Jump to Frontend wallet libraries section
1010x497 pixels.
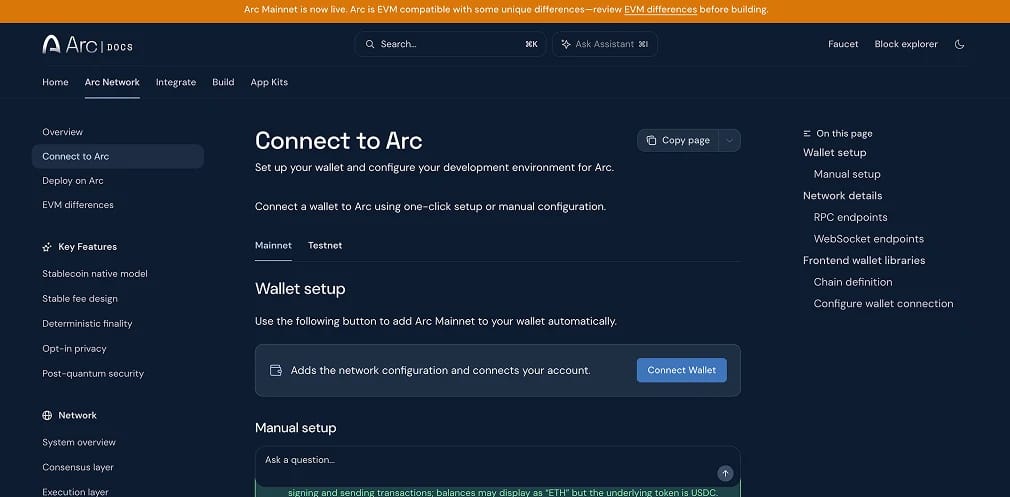(x=864, y=260)
